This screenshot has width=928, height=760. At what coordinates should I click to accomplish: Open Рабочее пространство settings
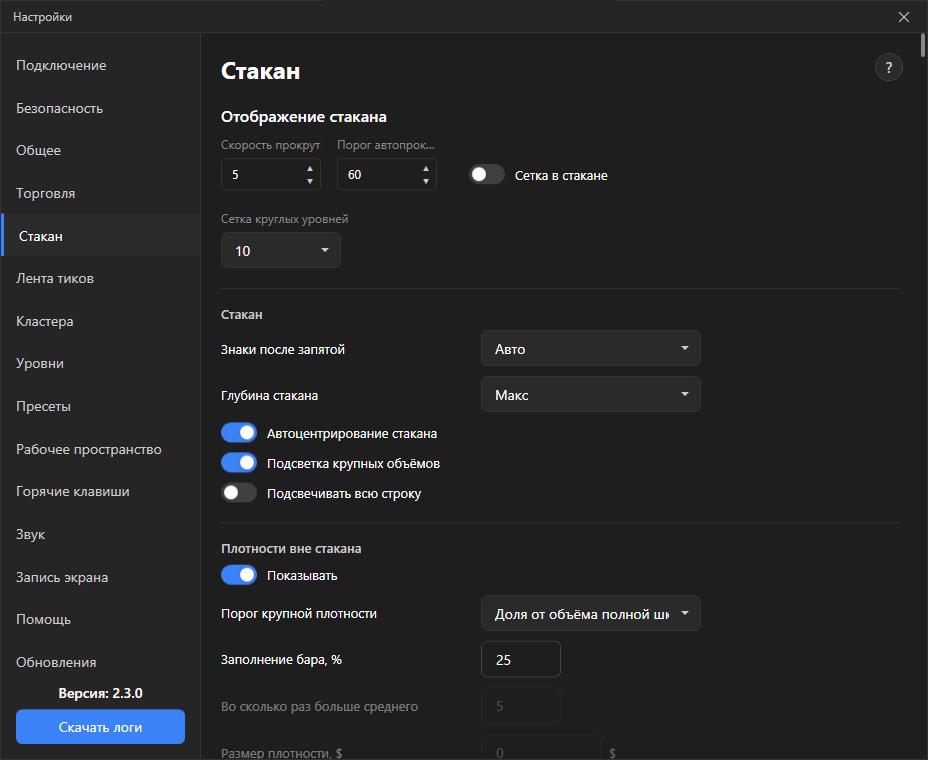(x=101, y=449)
